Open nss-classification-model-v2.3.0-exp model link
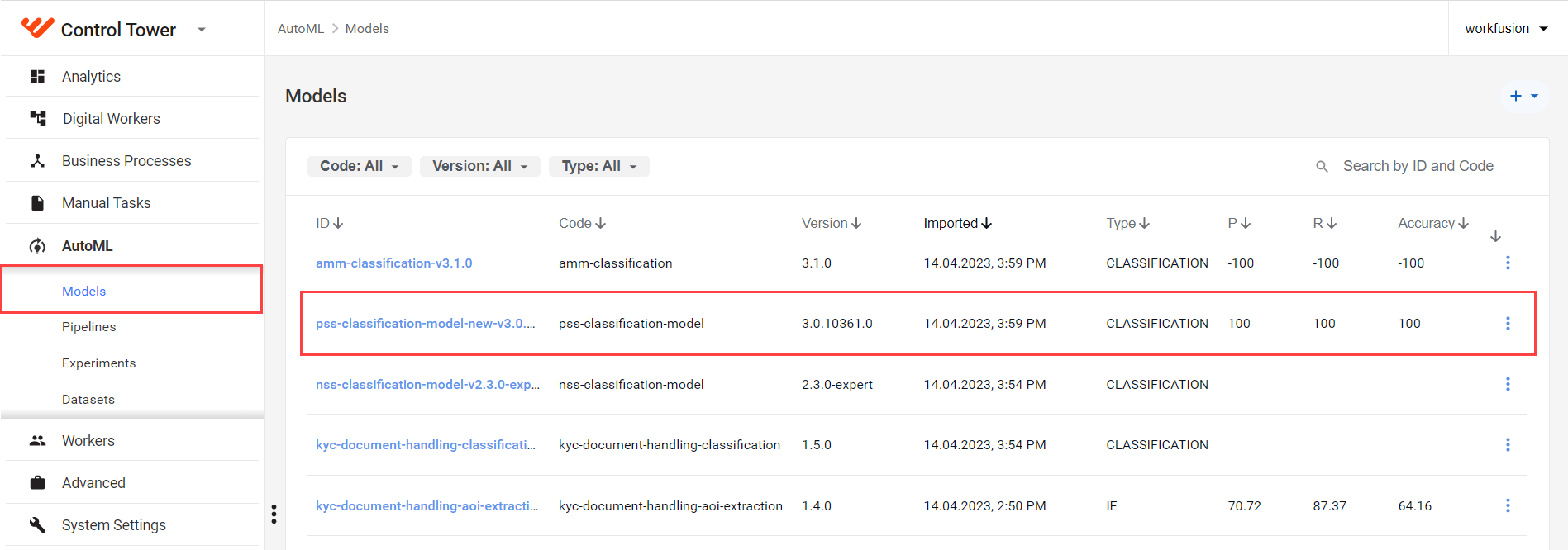This screenshot has width=1568, height=550. pos(427,385)
